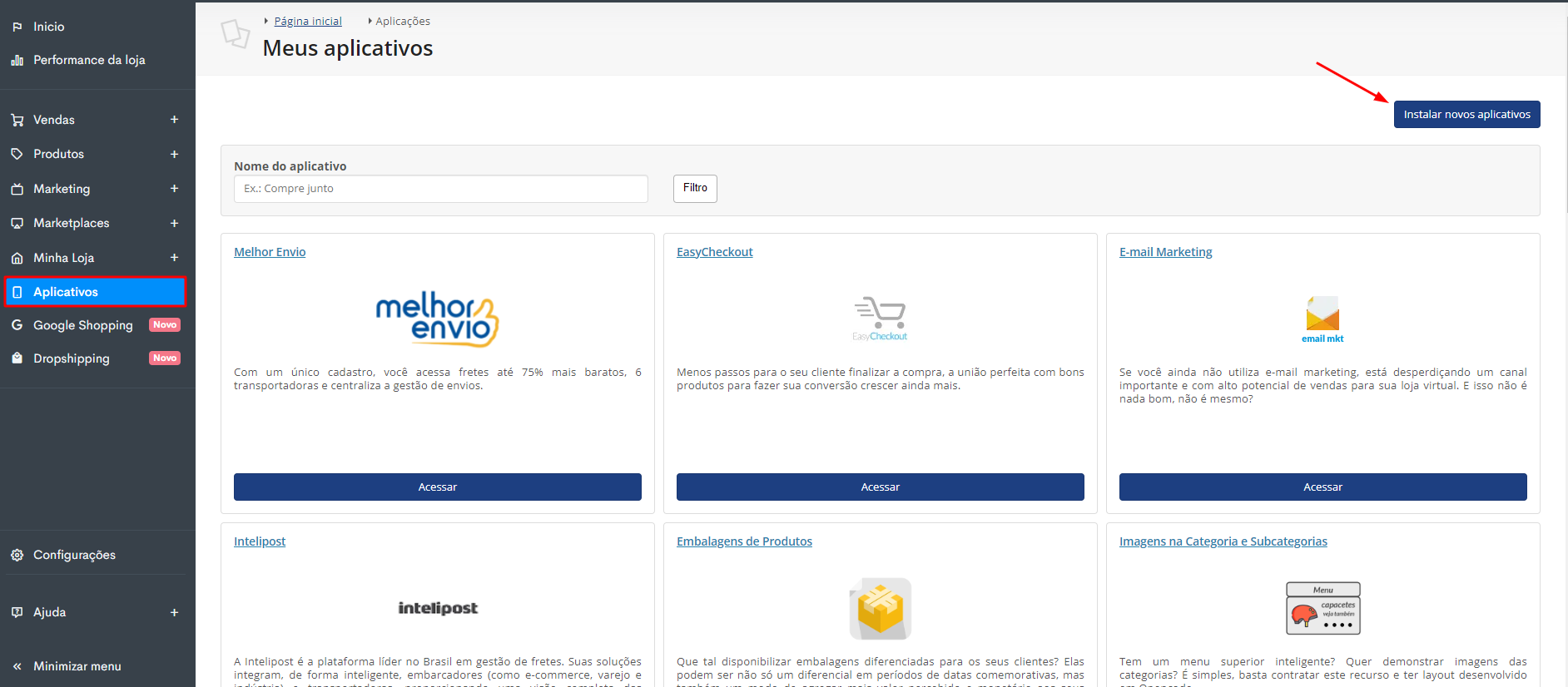Click the Produtos tag icon
This screenshot has width=1568, height=687.
[x=17, y=154]
